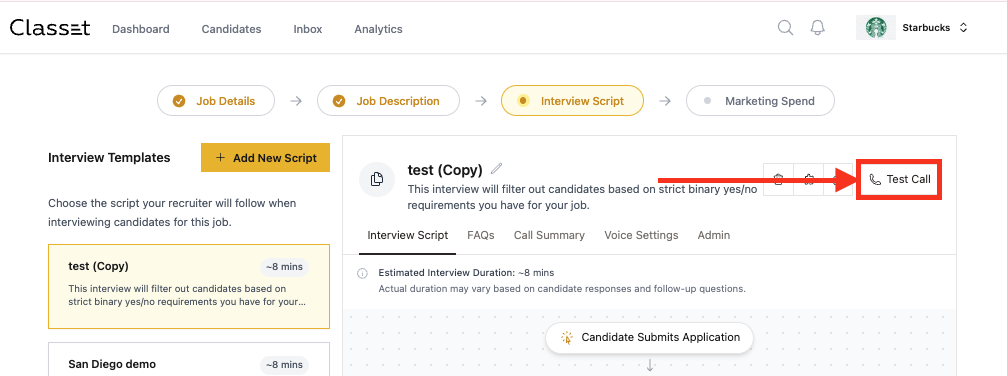This screenshot has height=376, width=1007.
Task: Open the Voice Settings tab
Action: (641, 235)
